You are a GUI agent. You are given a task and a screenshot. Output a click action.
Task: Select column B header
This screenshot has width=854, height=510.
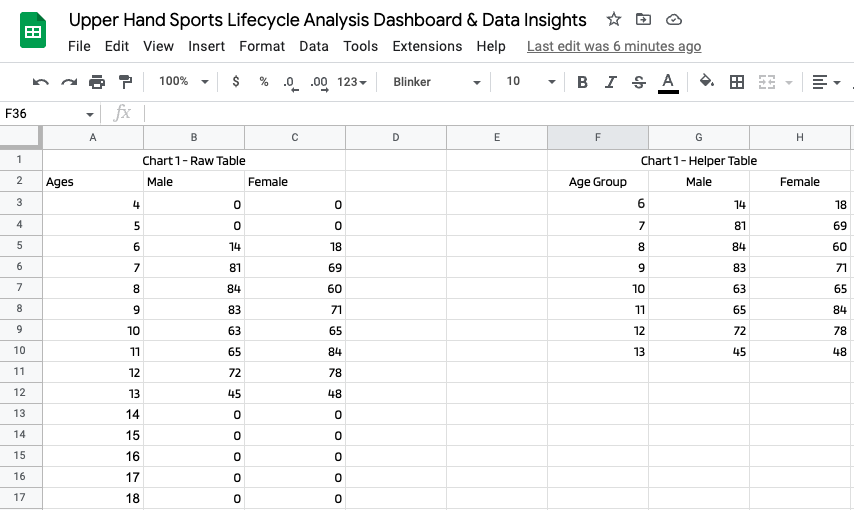(x=194, y=137)
